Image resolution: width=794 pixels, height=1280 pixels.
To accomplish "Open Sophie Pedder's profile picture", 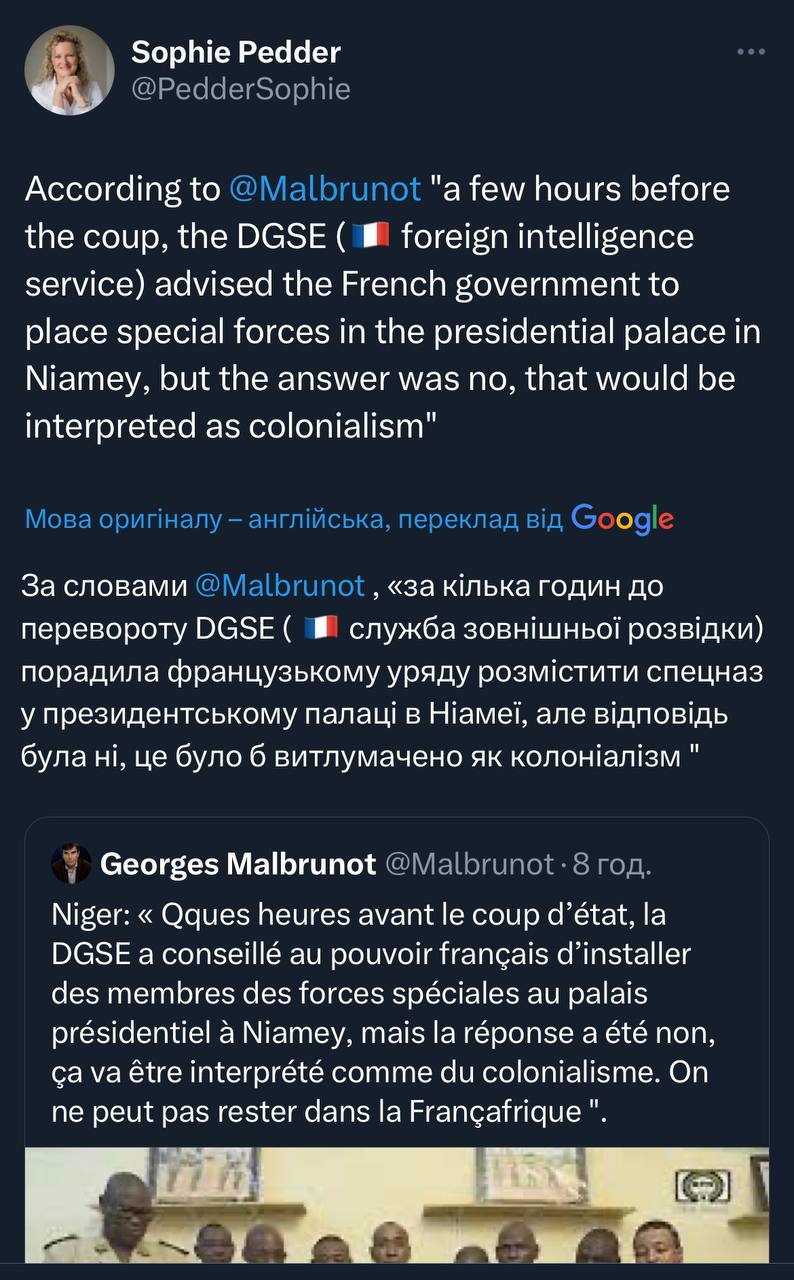I will [69, 70].
